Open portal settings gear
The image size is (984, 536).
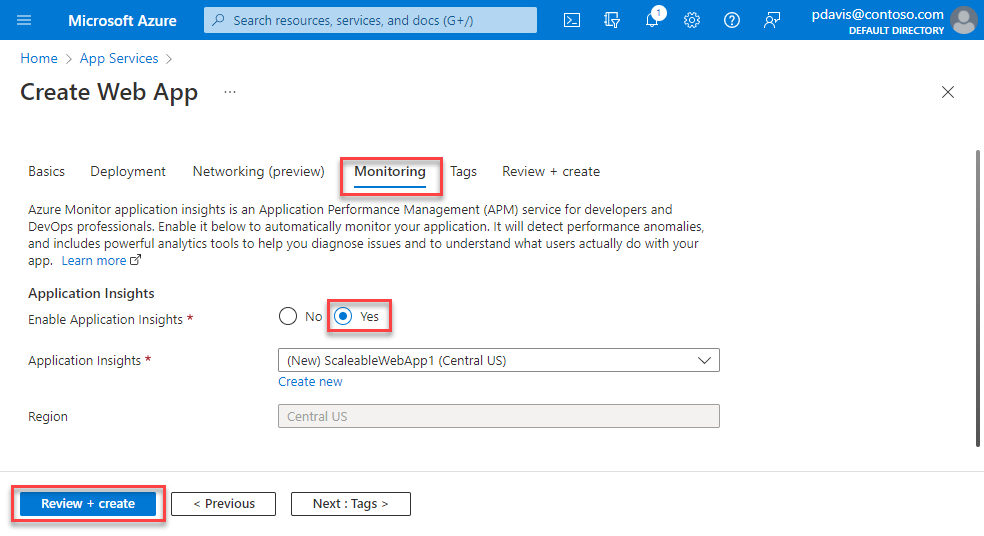pyautogui.click(x=692, y=20)
